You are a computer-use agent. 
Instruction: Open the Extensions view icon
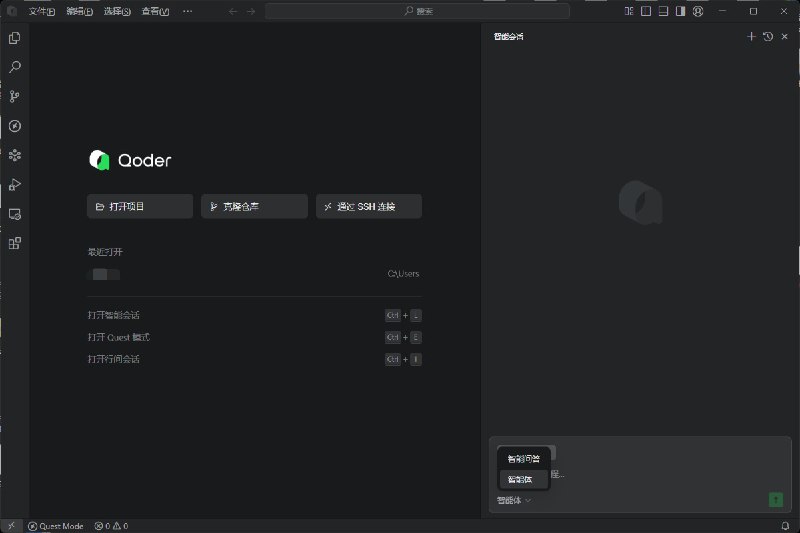pos(14,243)
